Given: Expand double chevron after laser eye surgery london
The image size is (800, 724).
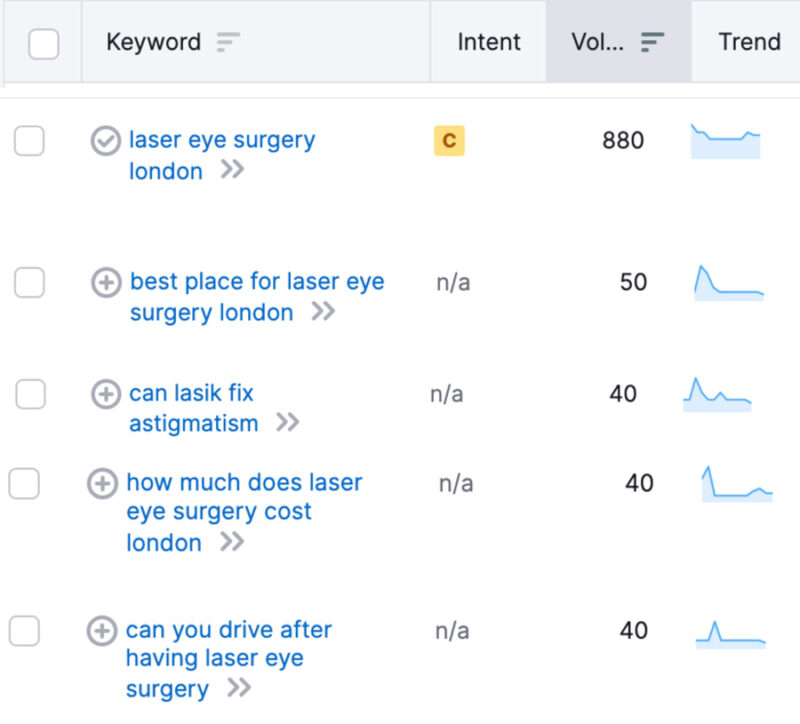Looking at the screenshot, I should [232, 171].
